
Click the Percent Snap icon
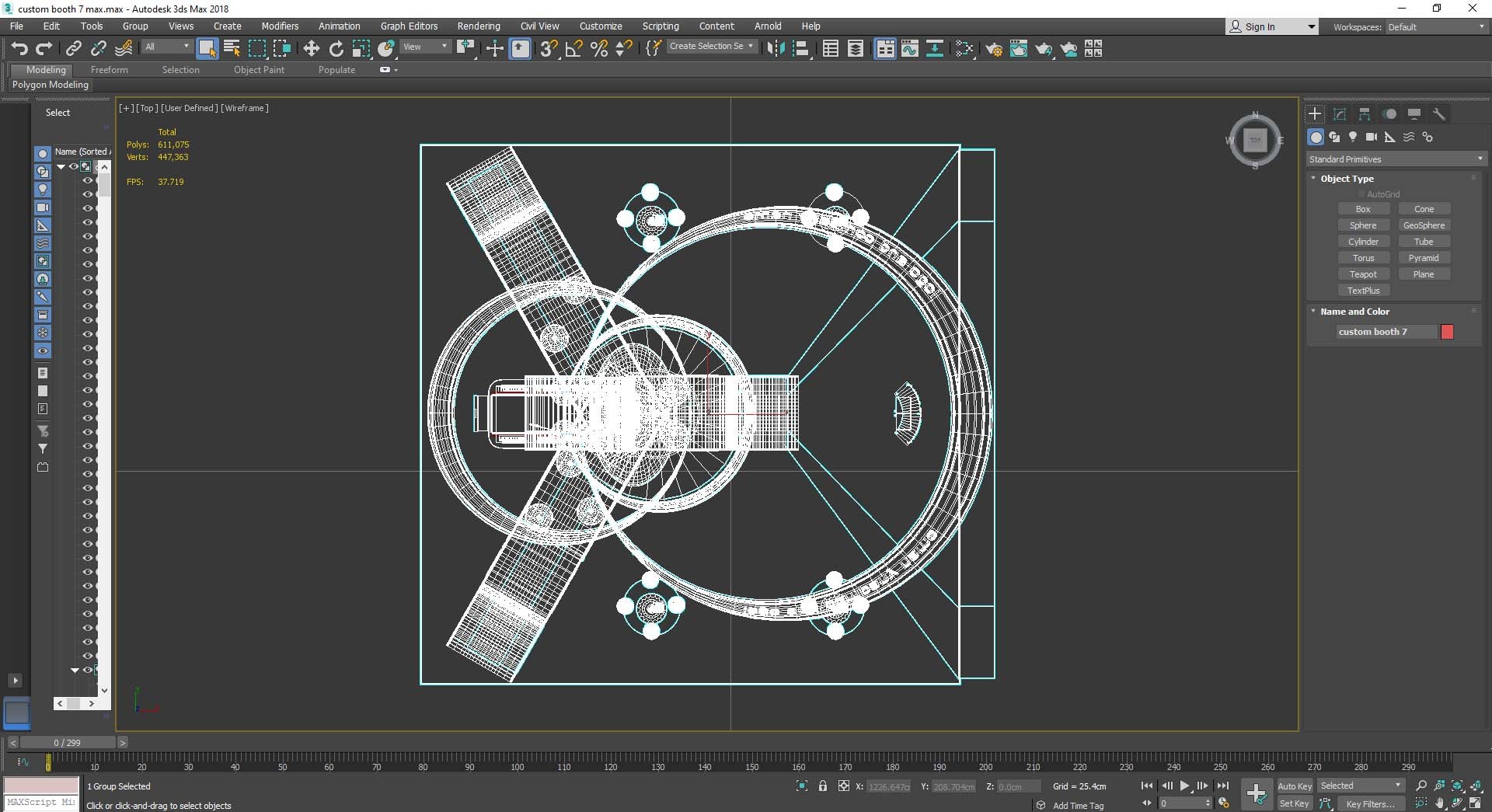coord(599,49)
